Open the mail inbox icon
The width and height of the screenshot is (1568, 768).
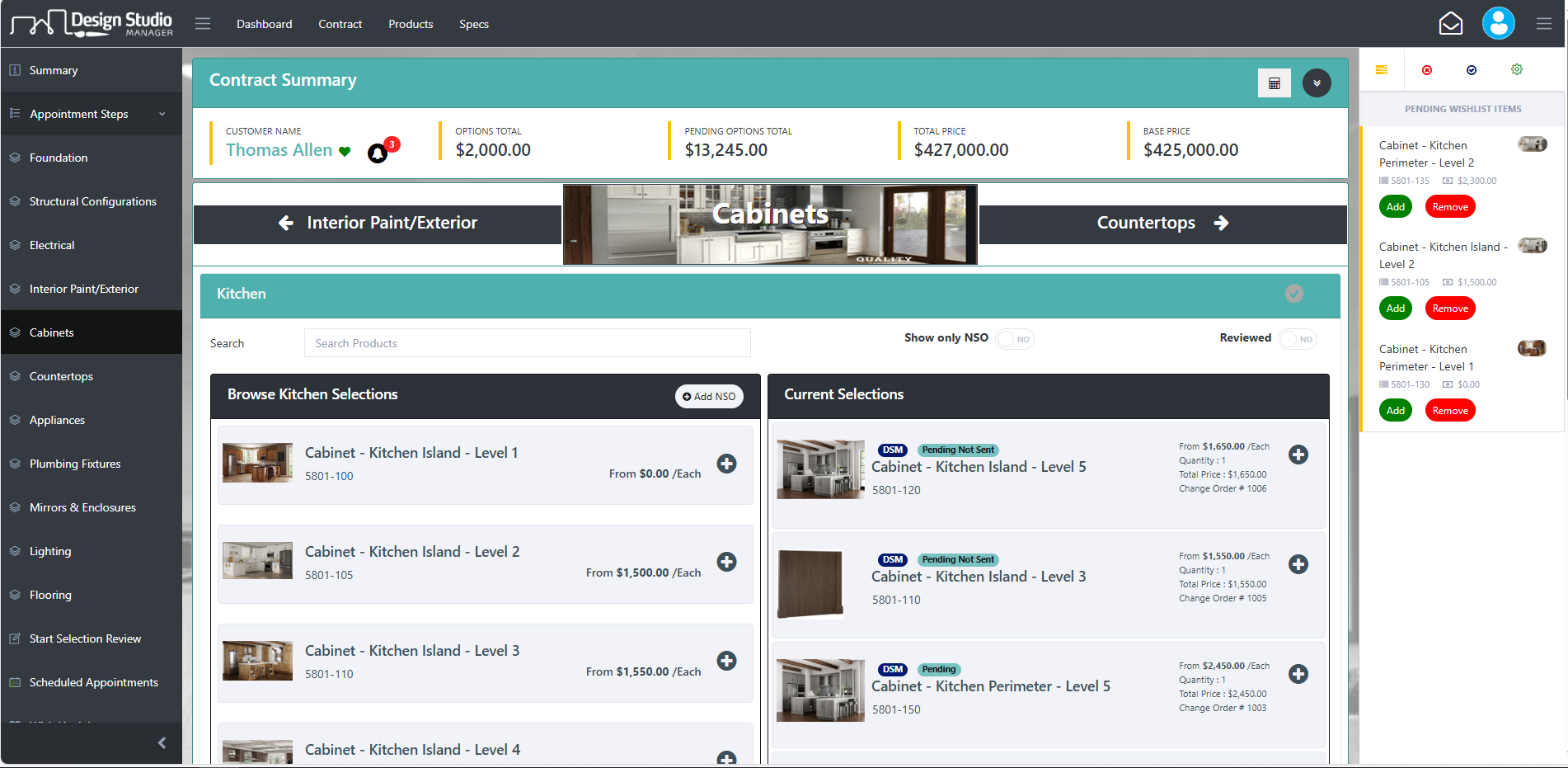tap(1450, 24)
